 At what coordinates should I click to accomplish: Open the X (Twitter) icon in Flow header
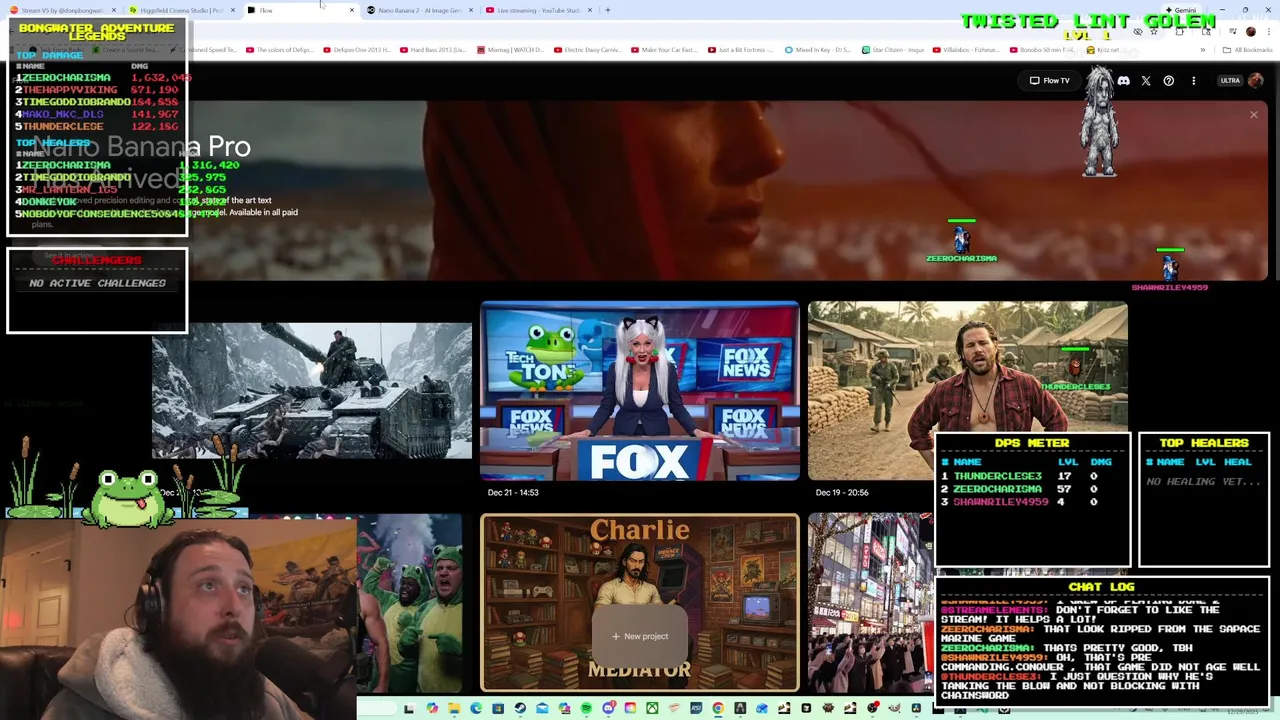pos(1146,80)
